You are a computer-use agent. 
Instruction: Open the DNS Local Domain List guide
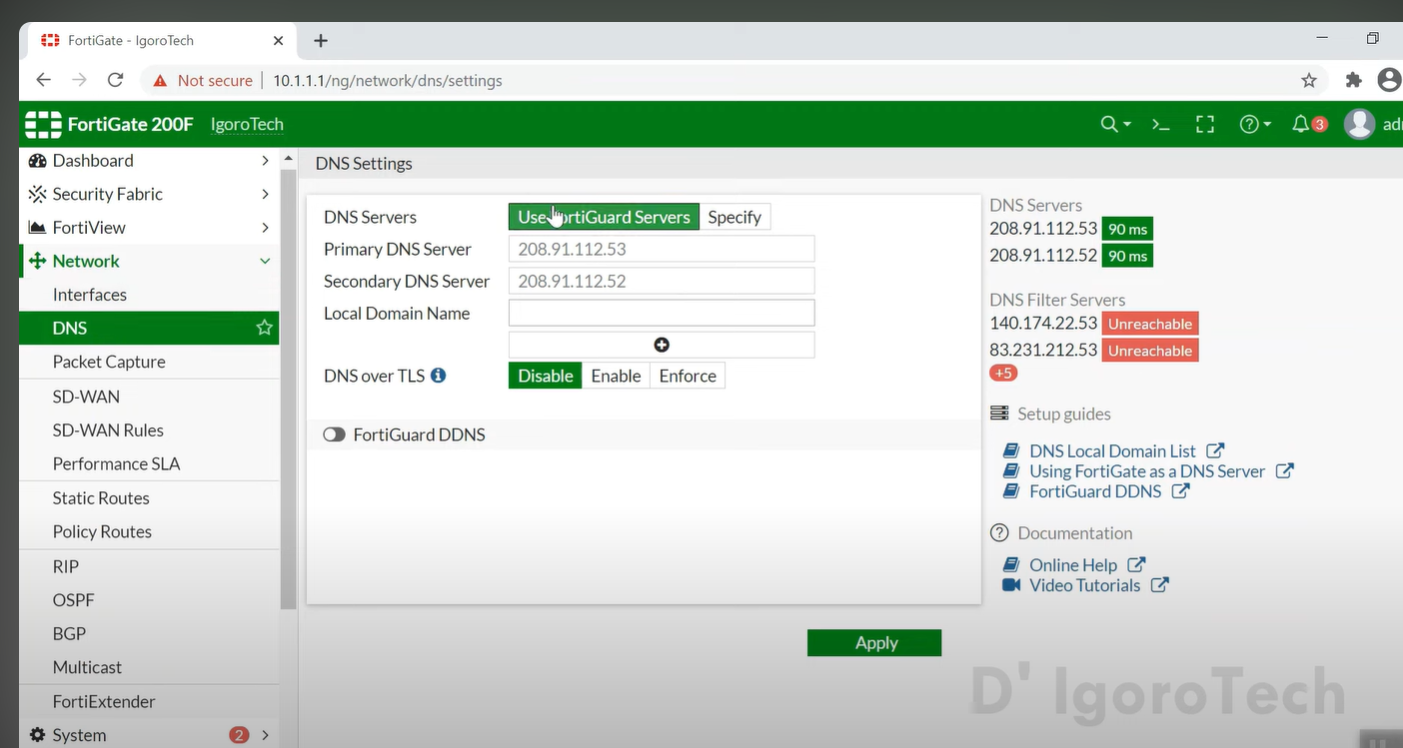point(1112,451)
